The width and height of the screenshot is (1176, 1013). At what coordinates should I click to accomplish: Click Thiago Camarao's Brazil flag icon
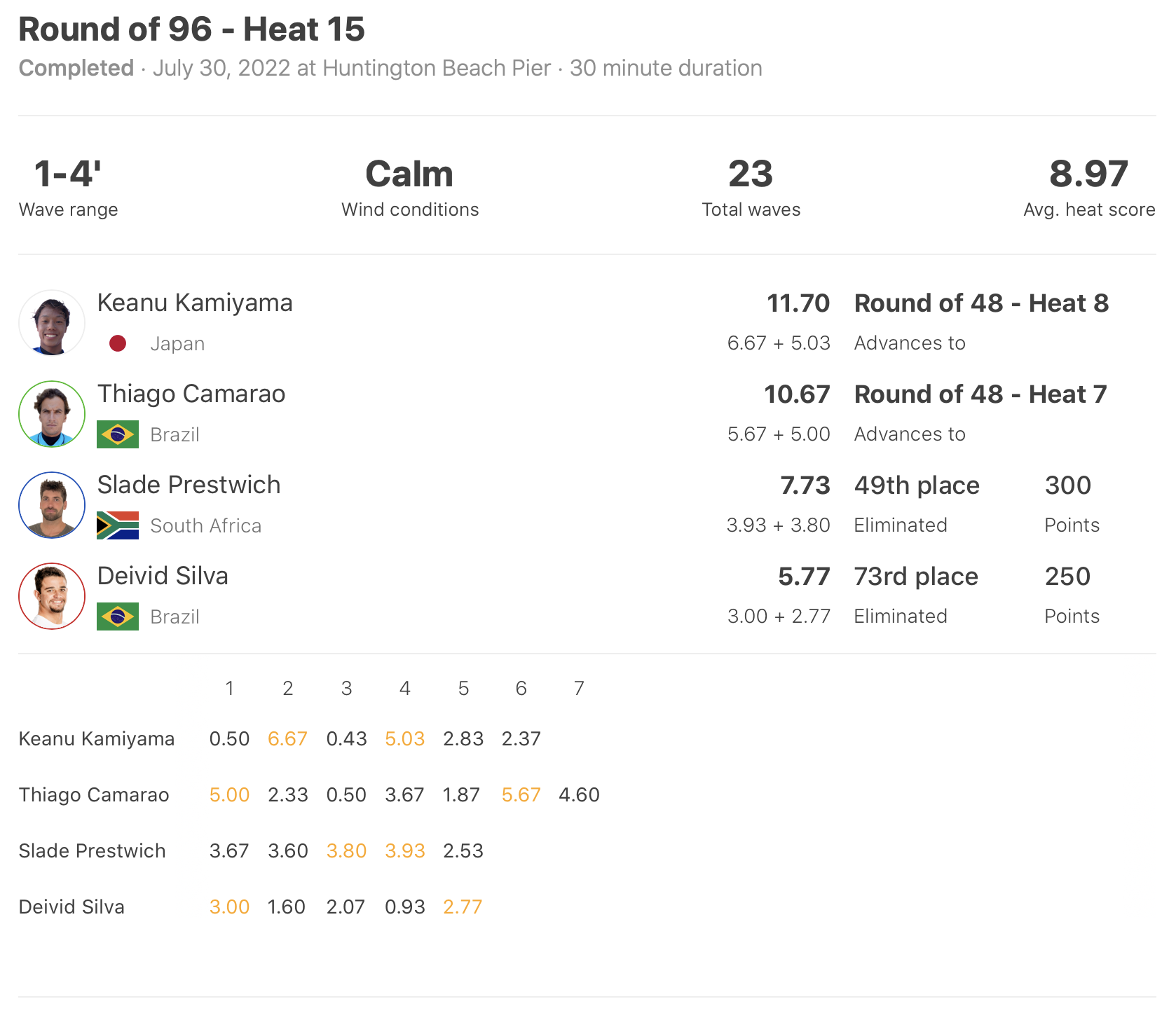coord(118,434)
